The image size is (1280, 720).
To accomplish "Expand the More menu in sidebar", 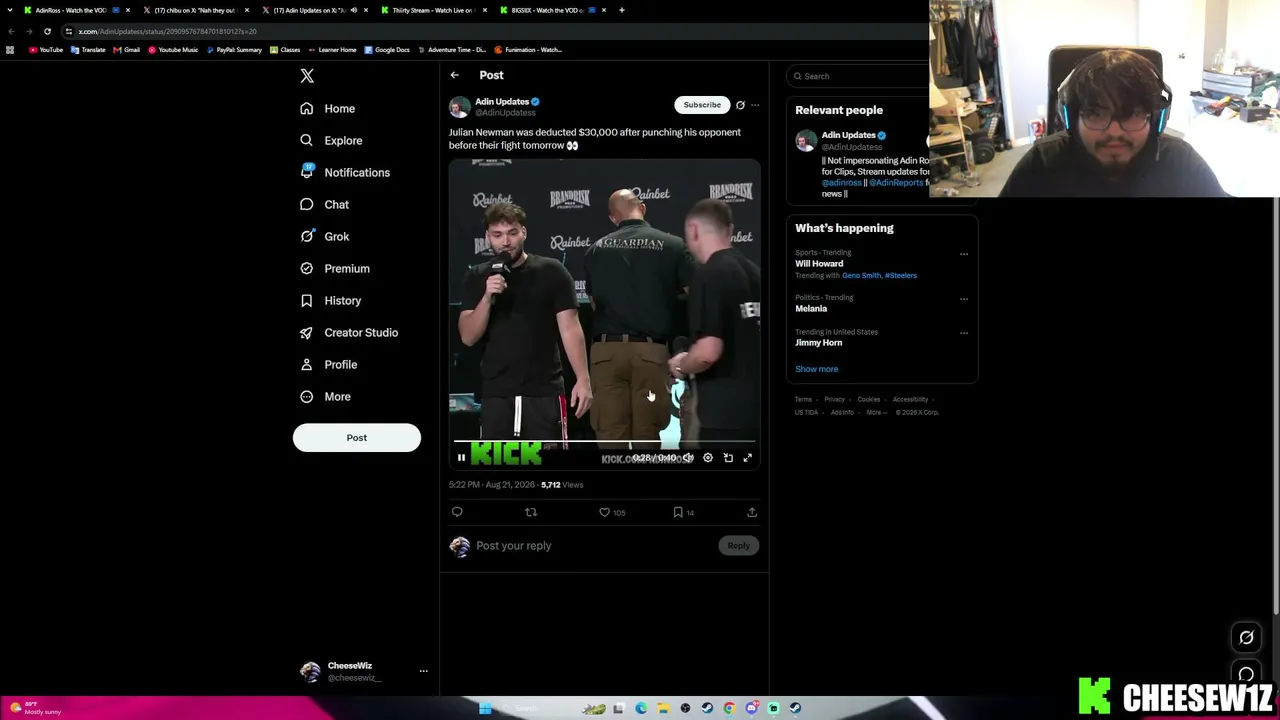I will [325, 396].
